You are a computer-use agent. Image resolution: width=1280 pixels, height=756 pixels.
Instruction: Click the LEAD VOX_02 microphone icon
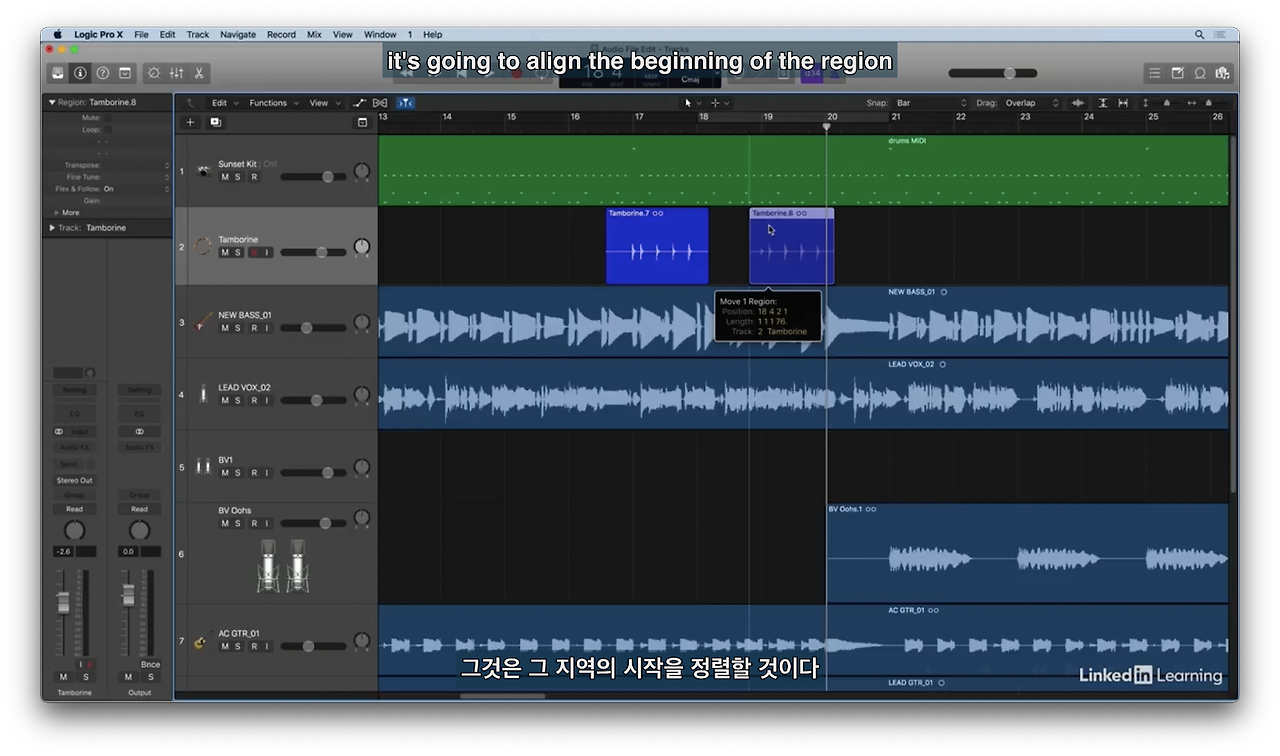pyautogui.click(x=204, y=394)
